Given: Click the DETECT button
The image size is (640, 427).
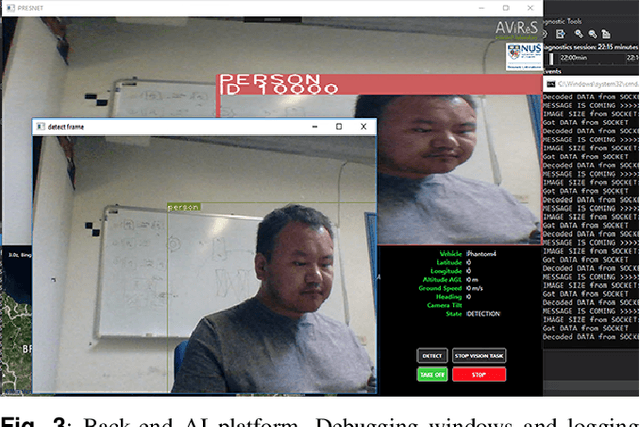Looking at the screenshot, I should pos(432,356).
